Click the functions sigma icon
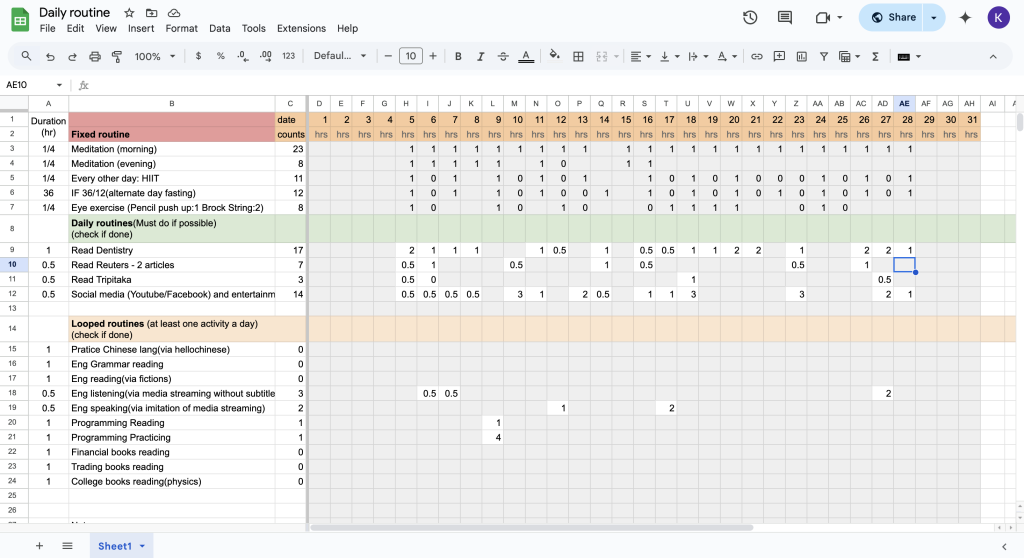 tap(875, 56)
